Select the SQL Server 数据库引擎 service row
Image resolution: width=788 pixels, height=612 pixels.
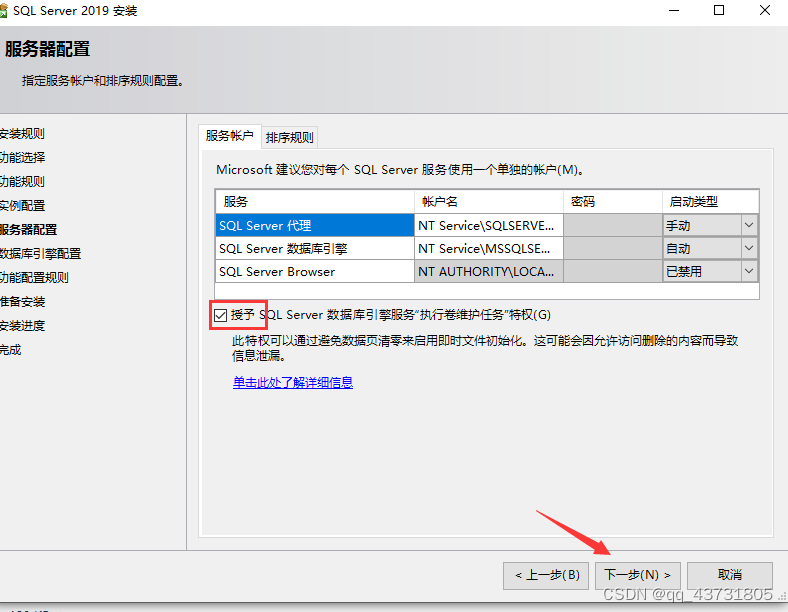click(x=315, y=248)
